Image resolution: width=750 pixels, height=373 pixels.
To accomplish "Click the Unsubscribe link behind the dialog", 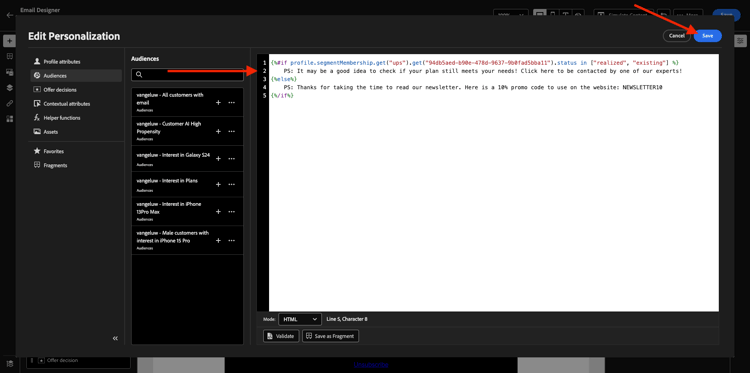I will pos(371,364).
